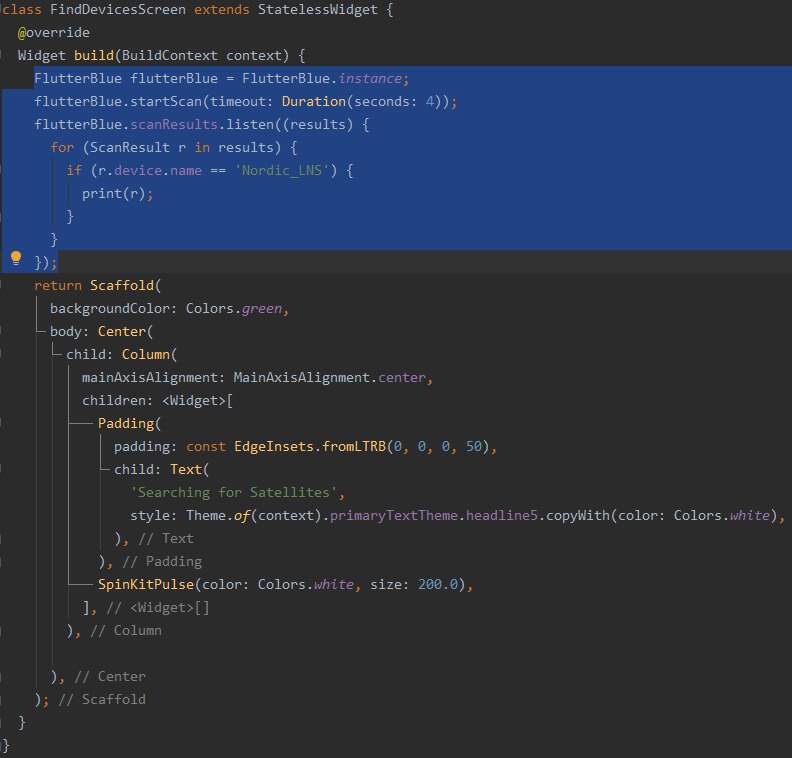Click 'ScanResult' type in the for loop
The image size is (792, 758).
click(x=130, y=147)
